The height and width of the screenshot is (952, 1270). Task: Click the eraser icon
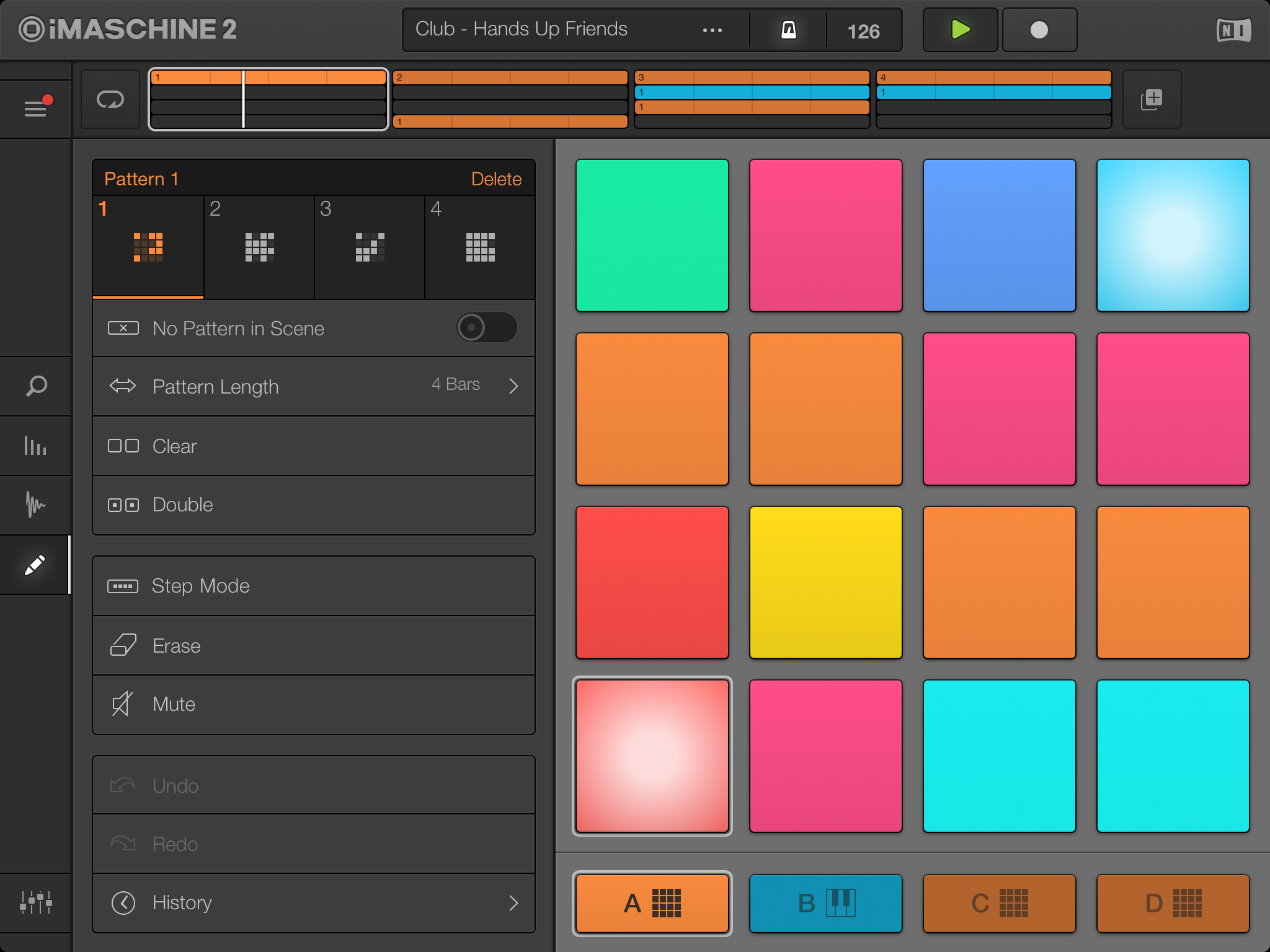click(x=123, y=645)
